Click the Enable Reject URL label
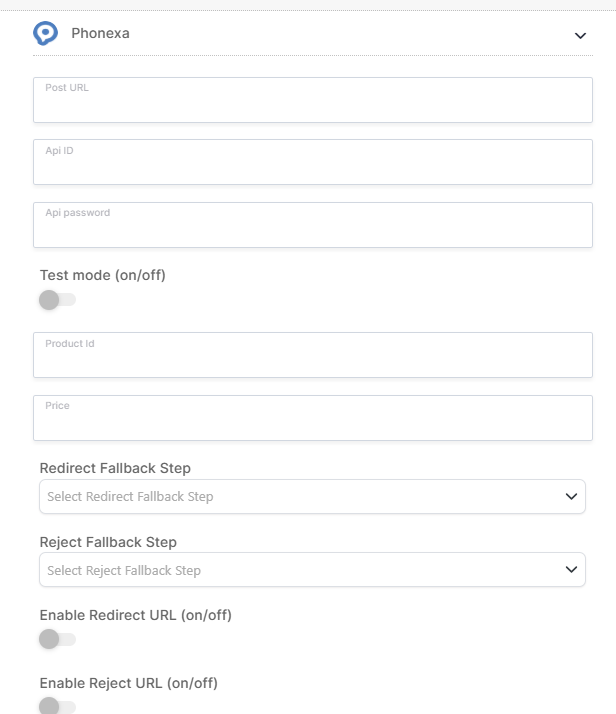Viewport: 616px width, 714px height. point(129,683)
